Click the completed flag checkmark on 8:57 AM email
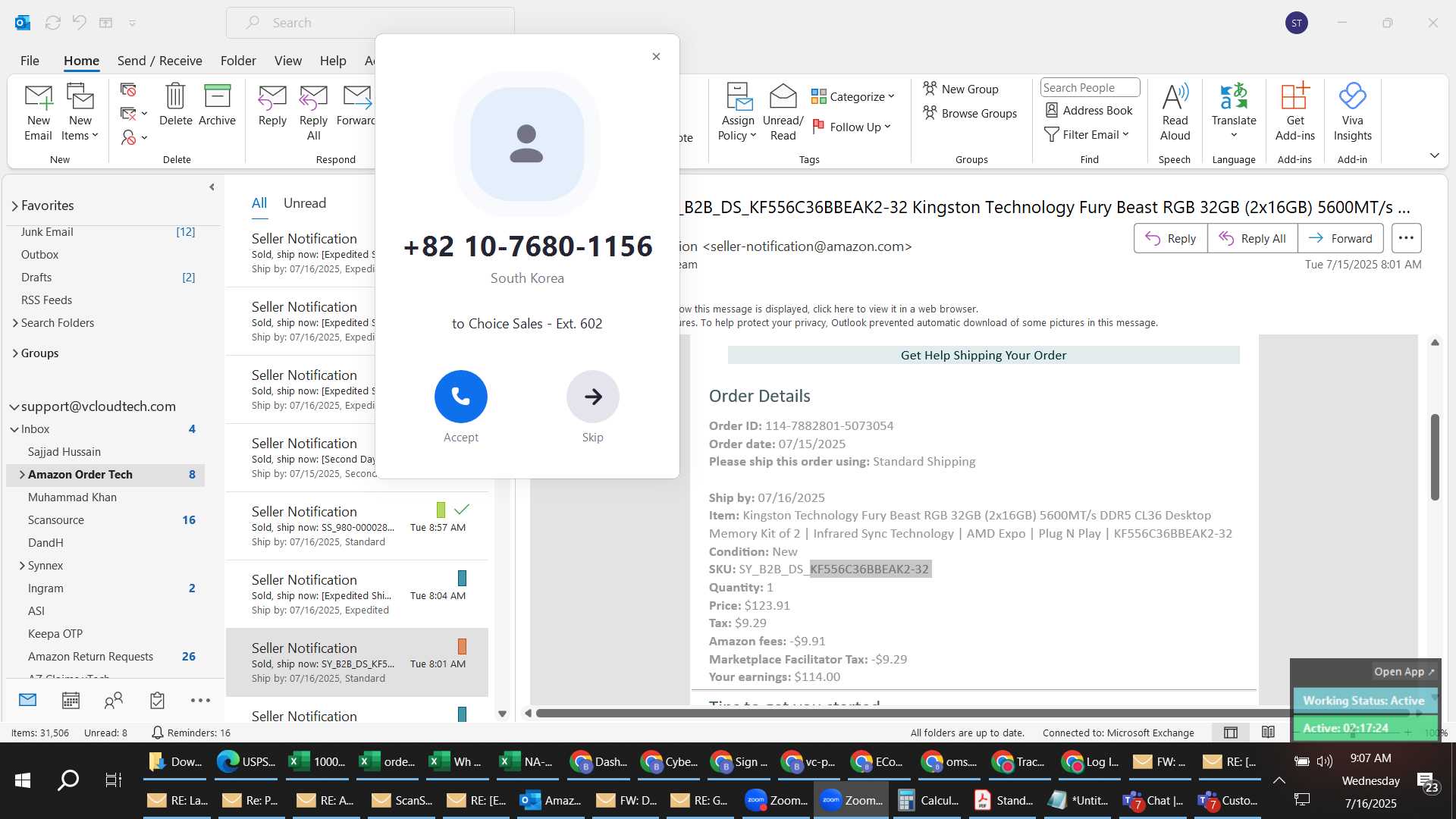1456x819 pixels. point(462,510)
